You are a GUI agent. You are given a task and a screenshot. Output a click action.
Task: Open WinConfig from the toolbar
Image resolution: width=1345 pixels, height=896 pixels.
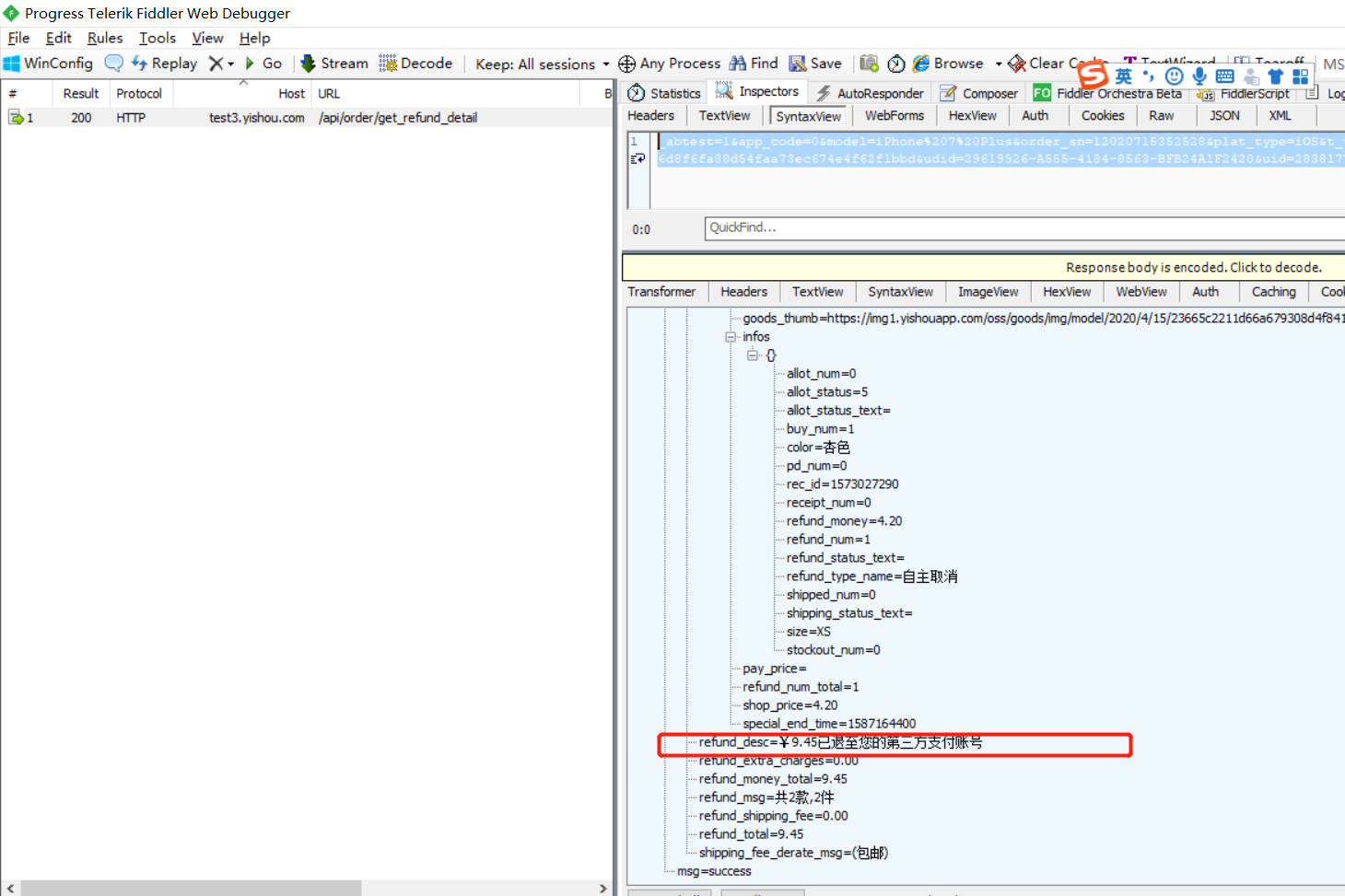[x=48, y=64]
